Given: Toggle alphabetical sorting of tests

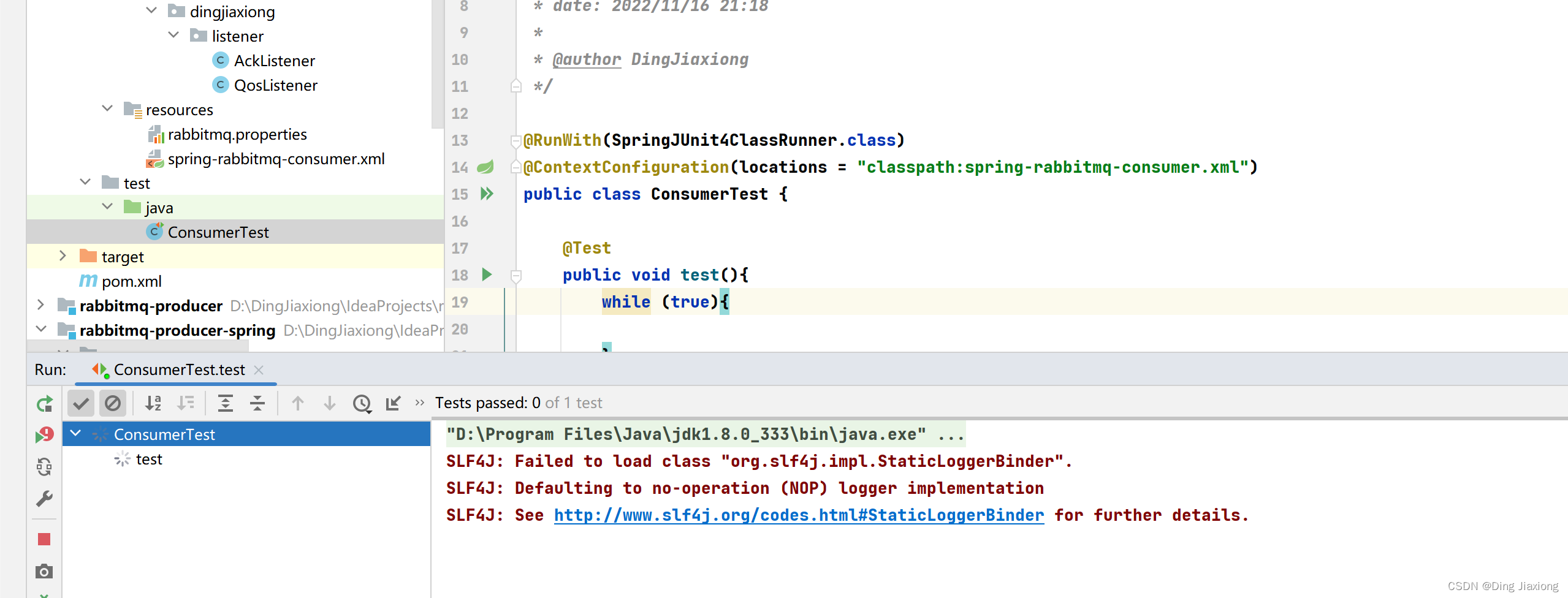Looking at the screenshot, I should point(153,403).
